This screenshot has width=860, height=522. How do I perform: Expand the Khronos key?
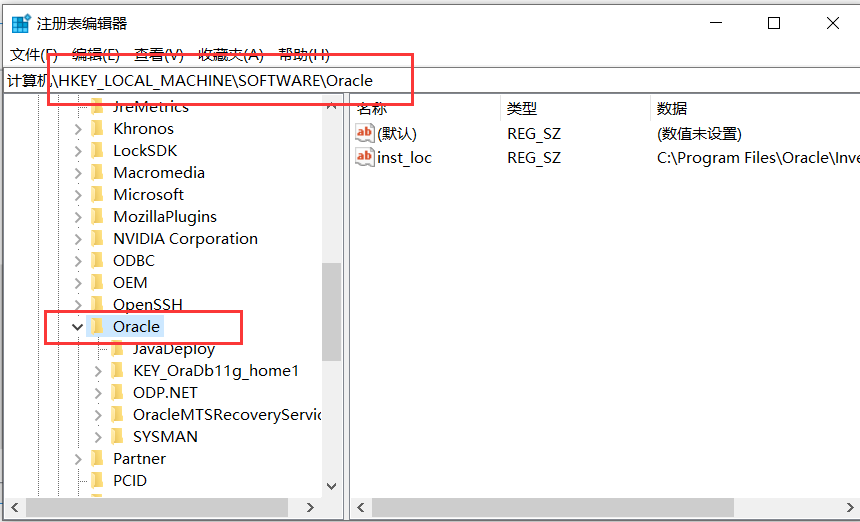click(78, 129)
